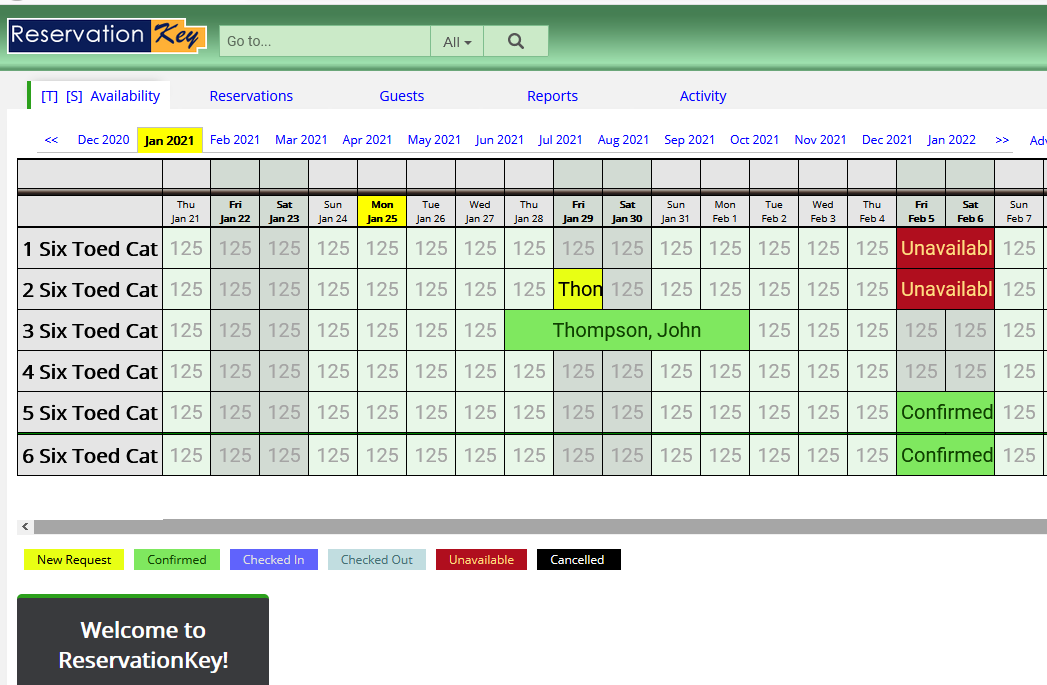
Task: Click the New Request yellow legend swatch
Action: (x=74, y=560)
